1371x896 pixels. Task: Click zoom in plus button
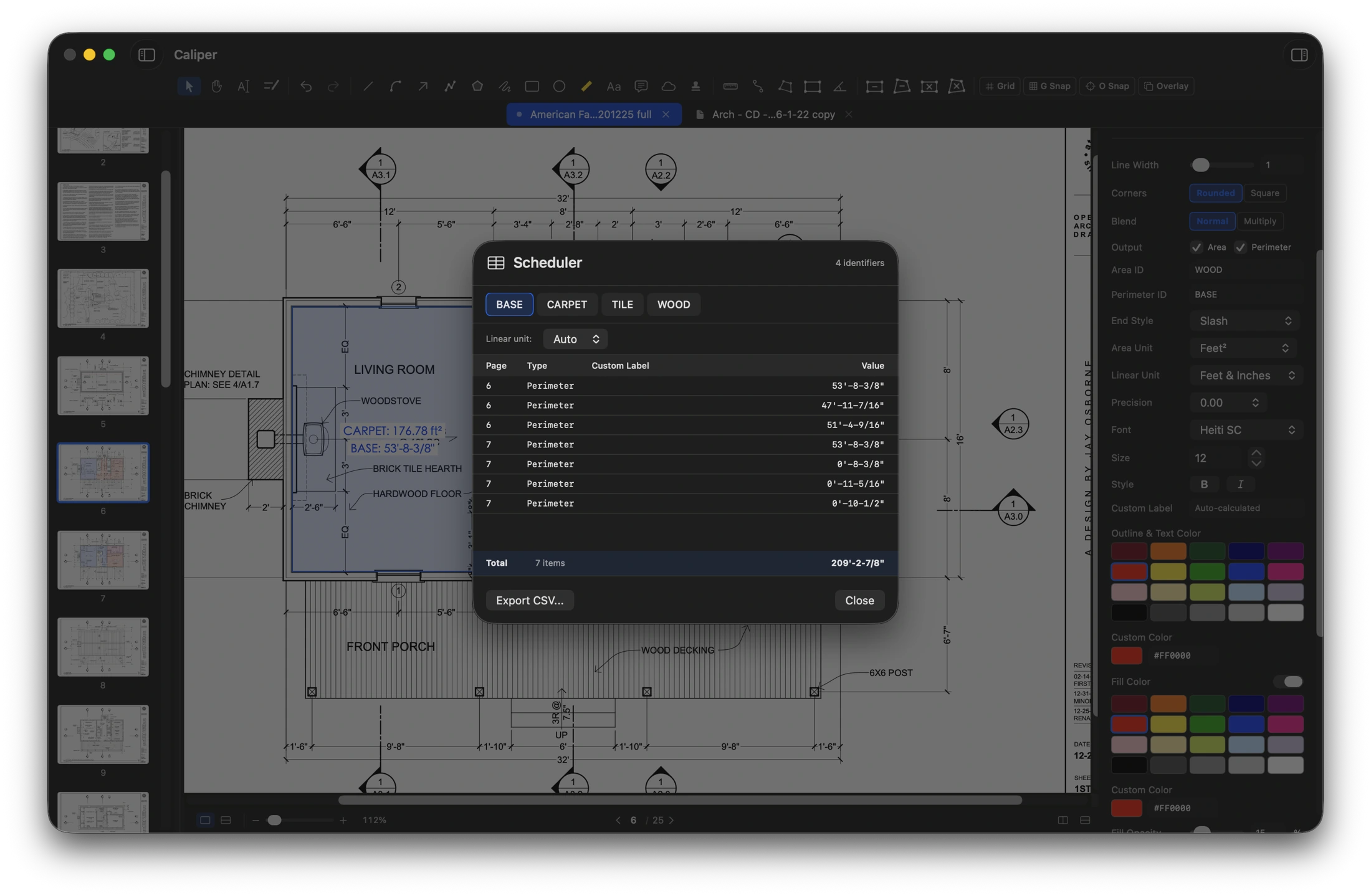point(343,821)
